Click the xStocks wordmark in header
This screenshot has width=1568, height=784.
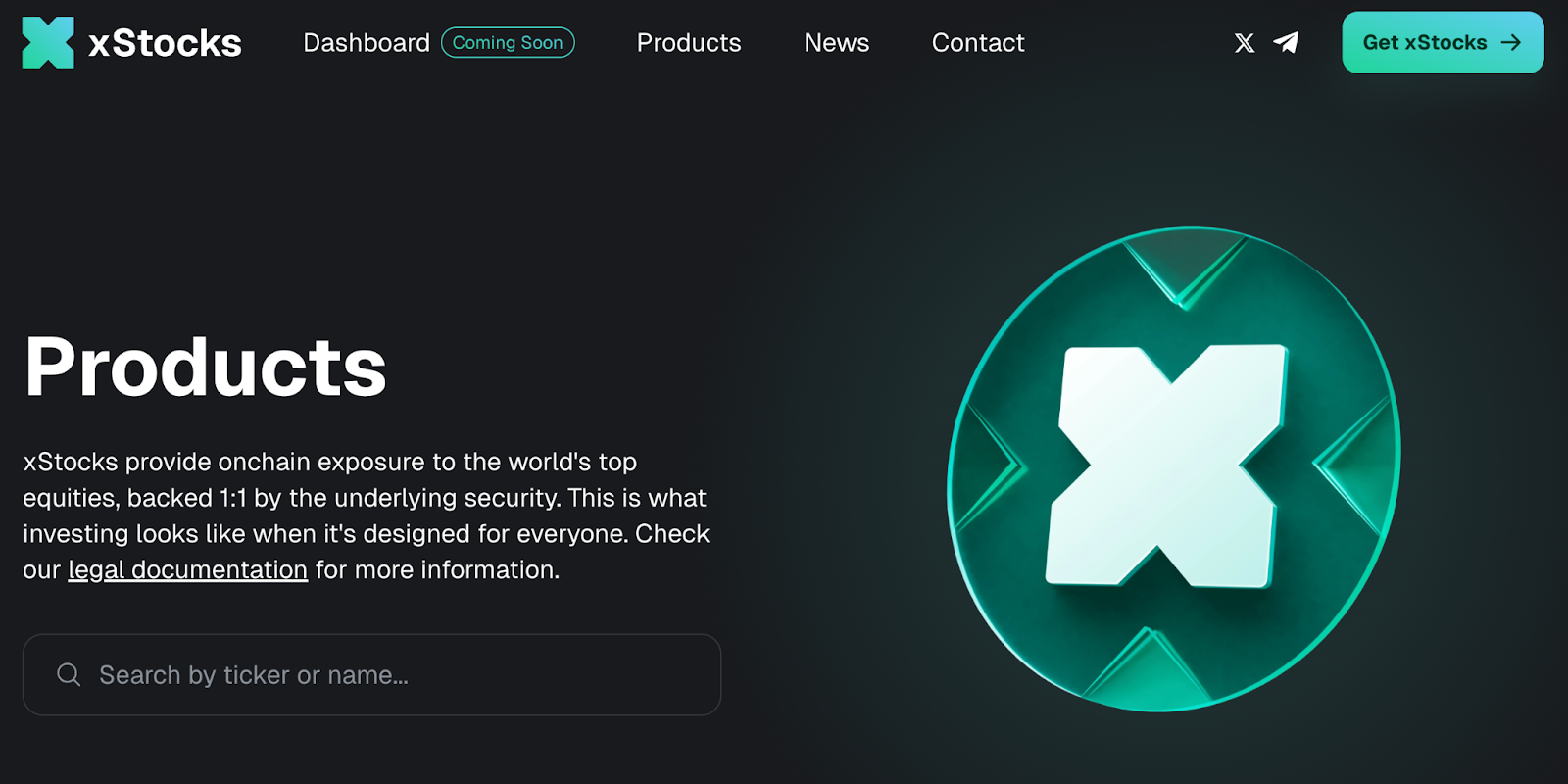[165, 43]
